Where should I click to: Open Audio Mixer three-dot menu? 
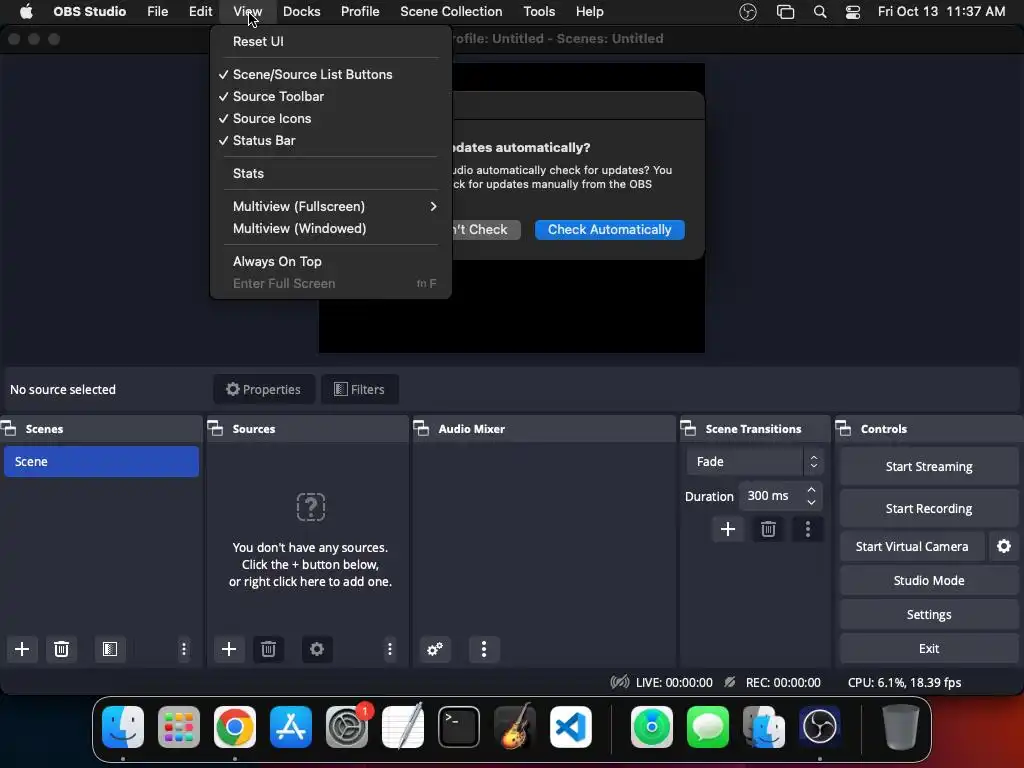484,649
